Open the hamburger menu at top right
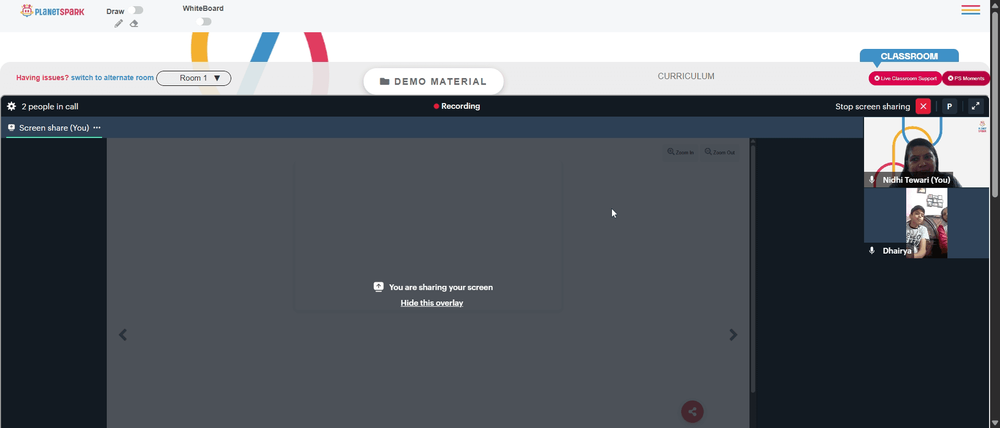1000x428 pixels. click(x=971, y=10)
